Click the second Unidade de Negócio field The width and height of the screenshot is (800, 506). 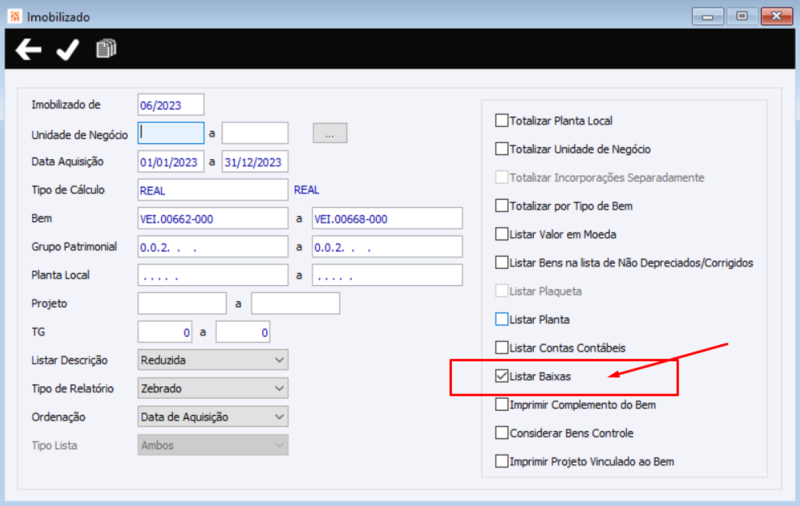point(255,133)
